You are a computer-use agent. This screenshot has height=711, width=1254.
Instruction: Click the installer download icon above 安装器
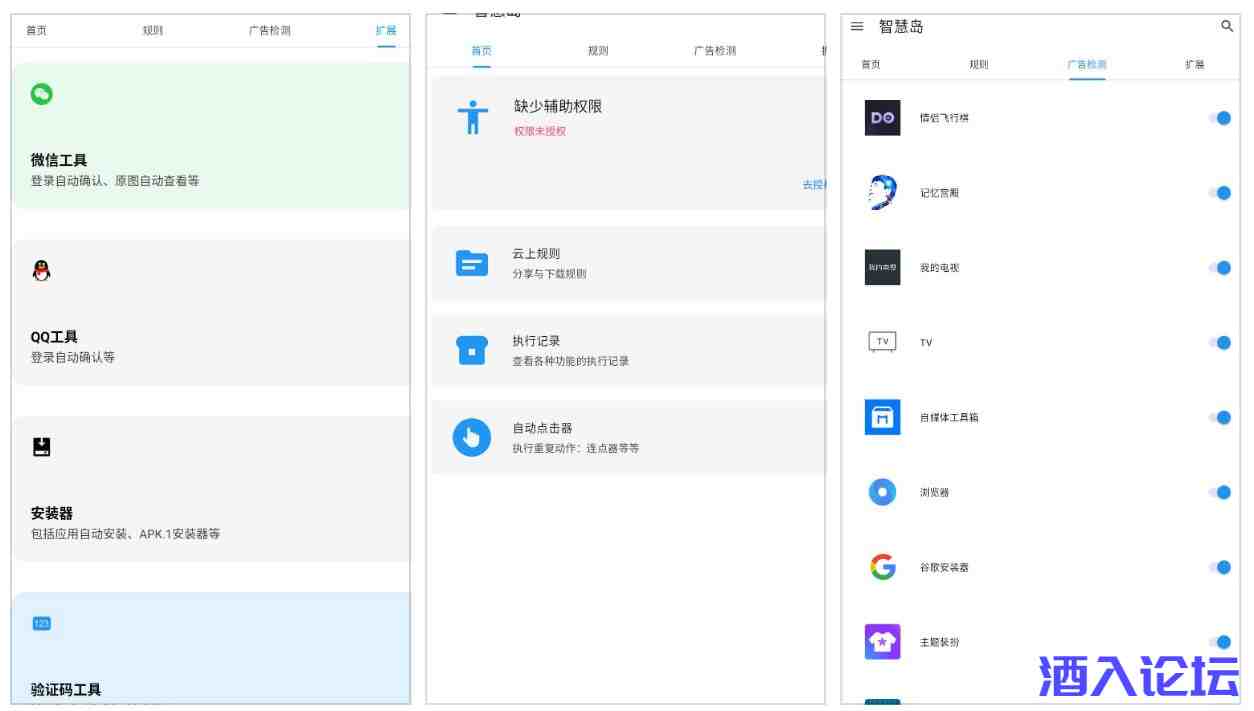click(x=41, y=447)
